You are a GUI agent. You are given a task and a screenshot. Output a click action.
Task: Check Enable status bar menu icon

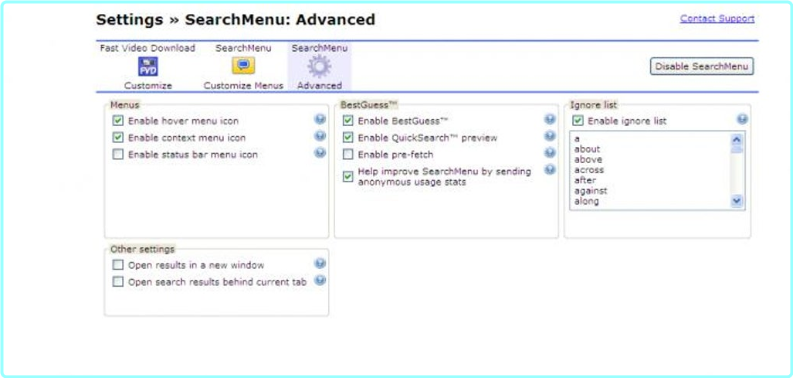click(x=118, y=154)
